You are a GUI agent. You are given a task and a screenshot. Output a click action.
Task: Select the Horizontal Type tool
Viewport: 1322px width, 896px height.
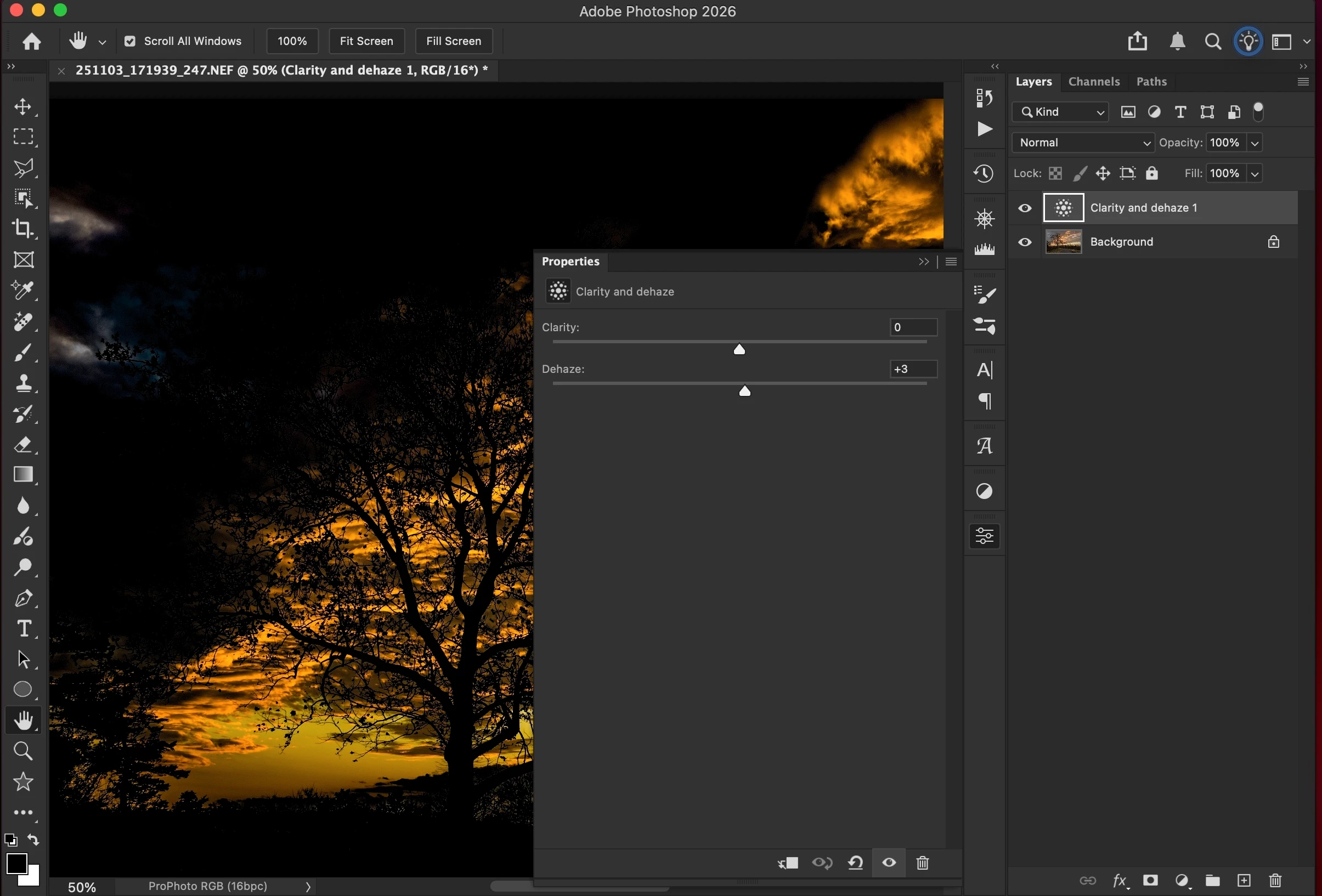(x=22, y=629)
